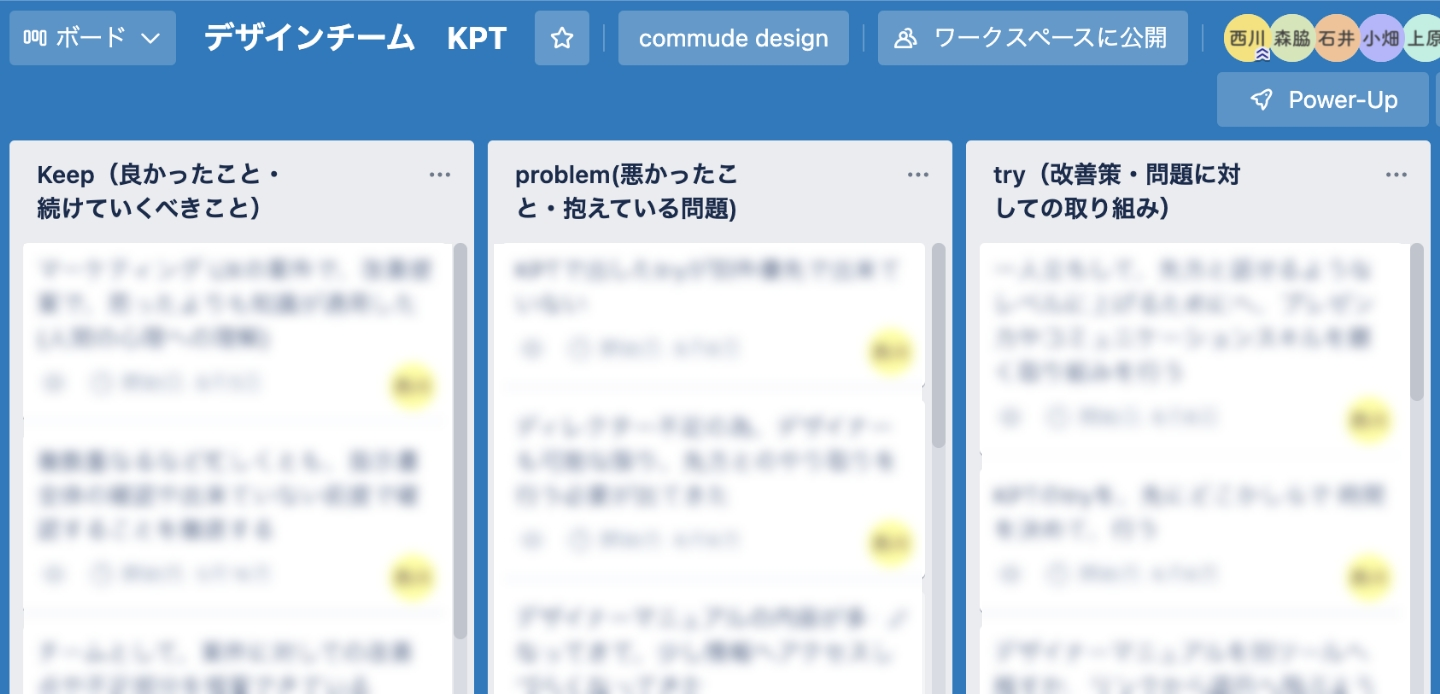1440x694 pixels.
Task: Open the top card in the Keep list
Action: (x=236, y=328)
